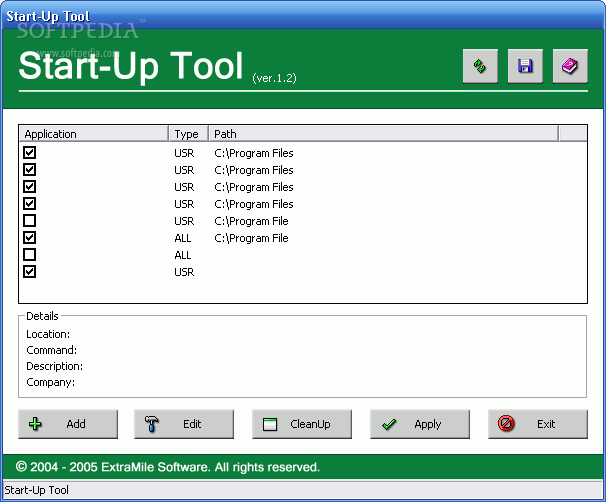Click the Company: label in Details
Screen dimensions: 606x502
tap(50, 382)
